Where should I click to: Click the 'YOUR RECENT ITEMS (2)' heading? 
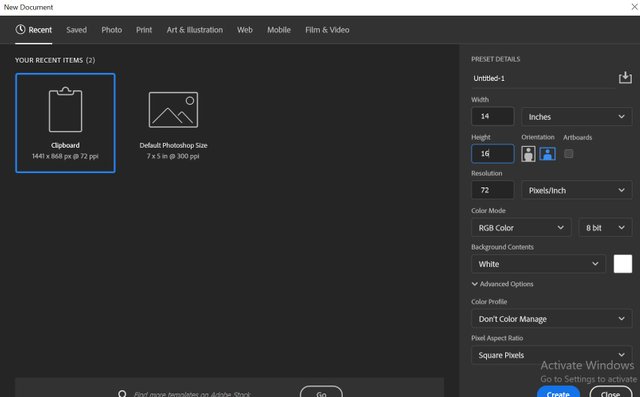click(x=55, y=60)
